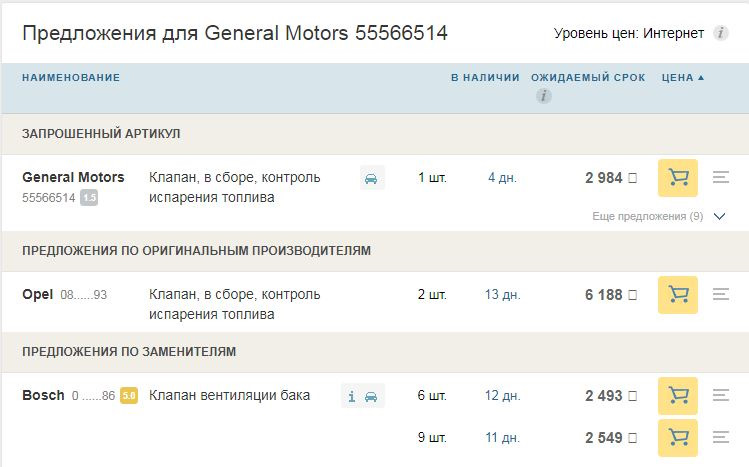
Task: Add Opel valve to cart
Action: pos(678,295)
